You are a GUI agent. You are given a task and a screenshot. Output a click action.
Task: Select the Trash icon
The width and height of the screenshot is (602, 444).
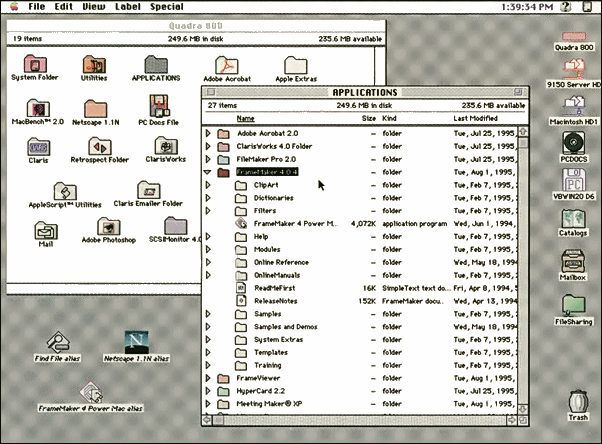click(x=578, y=401)
